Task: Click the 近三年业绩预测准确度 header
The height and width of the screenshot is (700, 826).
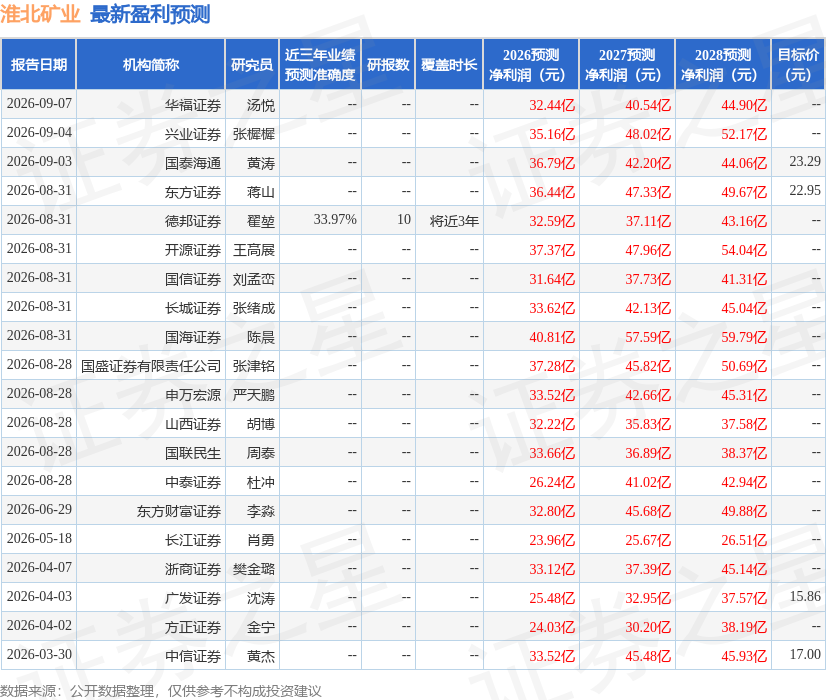Action: 320,65
